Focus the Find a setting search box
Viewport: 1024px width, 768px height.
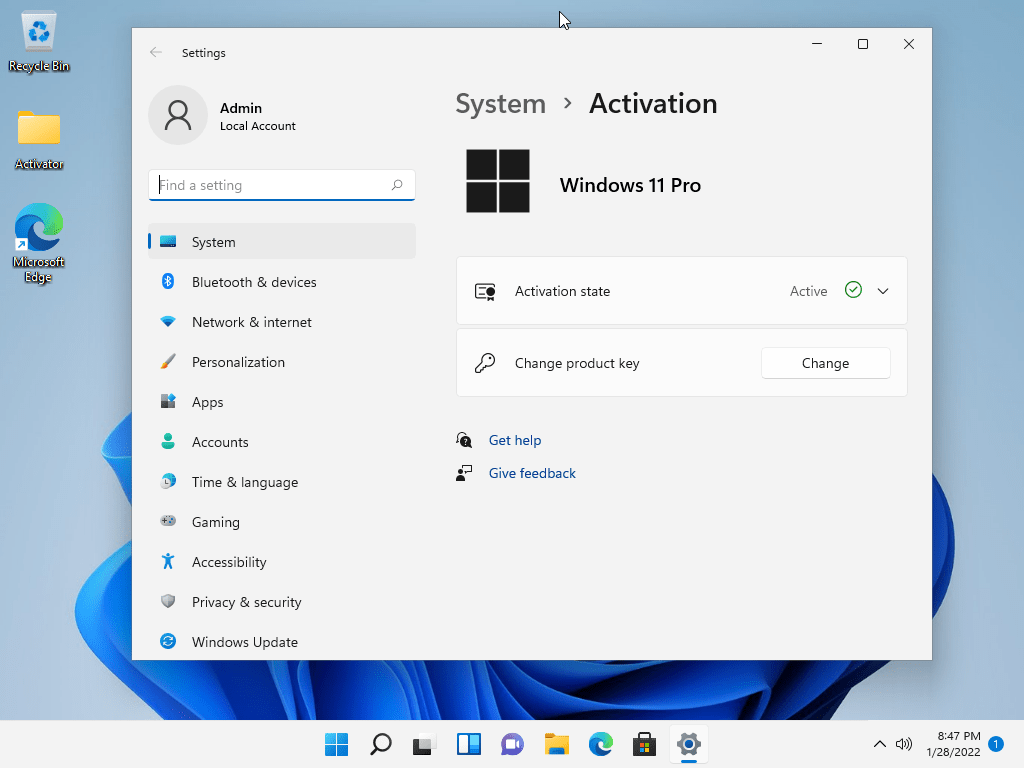point(281,185)
